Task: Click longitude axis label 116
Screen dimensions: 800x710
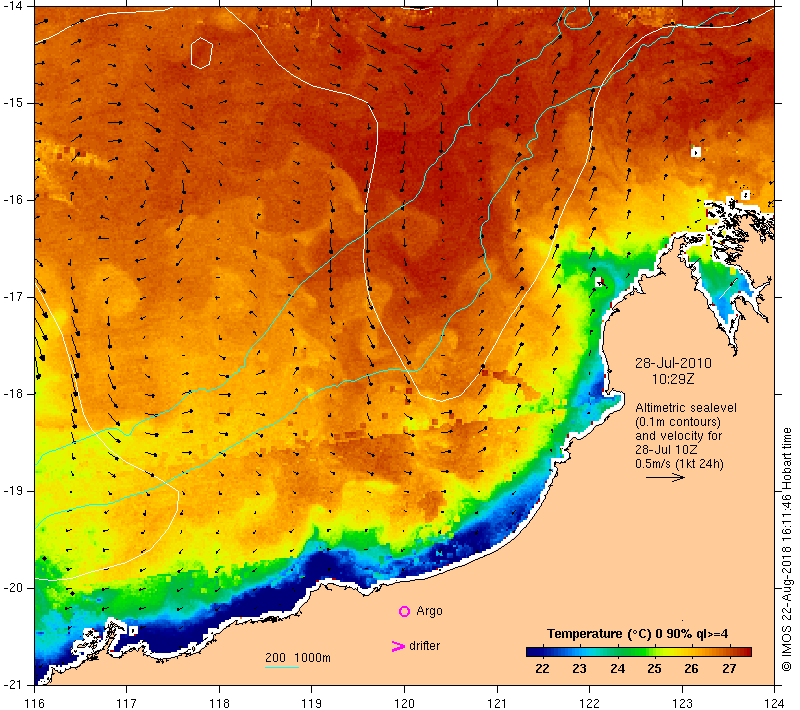Action: pos(34,703)
